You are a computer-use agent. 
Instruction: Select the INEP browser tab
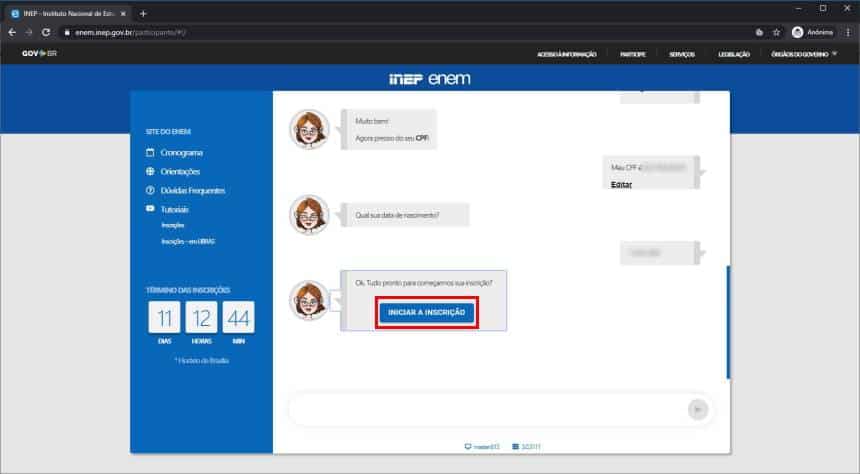tap(66, 14)
